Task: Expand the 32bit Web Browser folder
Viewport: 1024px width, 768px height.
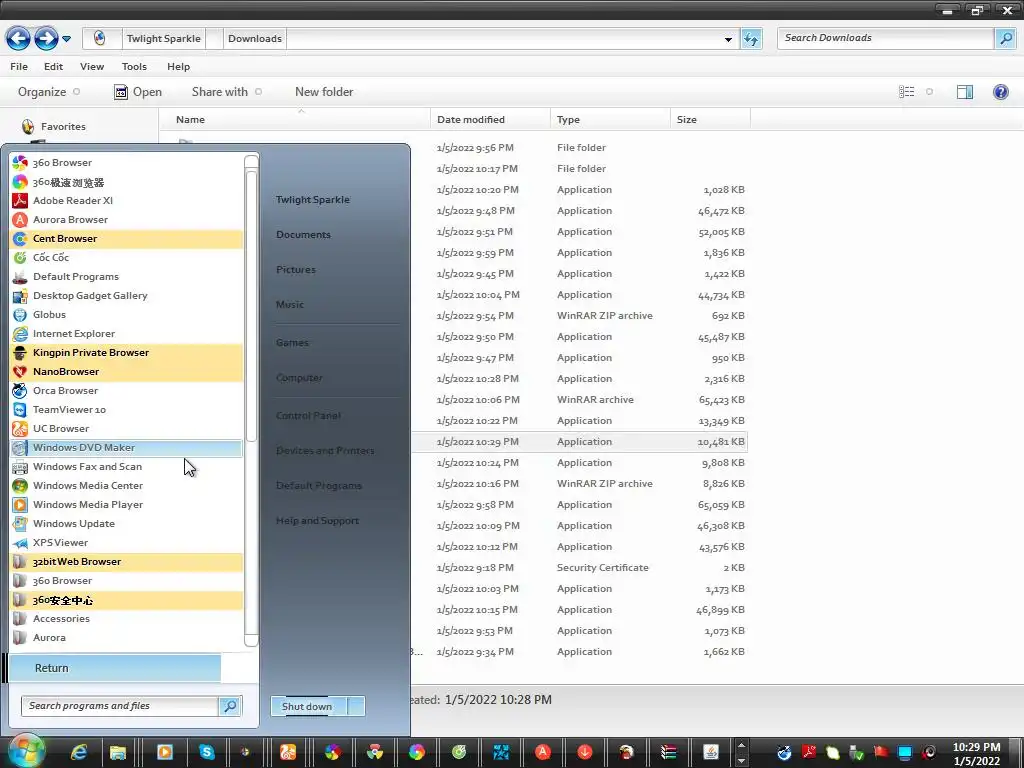Action: tap(127, 562)
